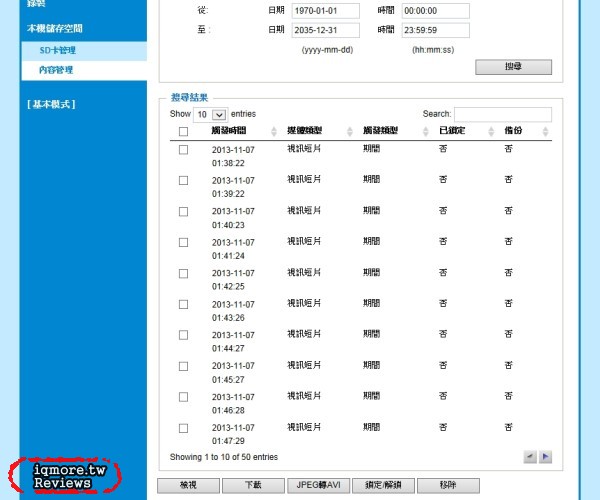Switch to 基本模式 link
This screenshot has height=500, width=600.
(x=51, y=104)
